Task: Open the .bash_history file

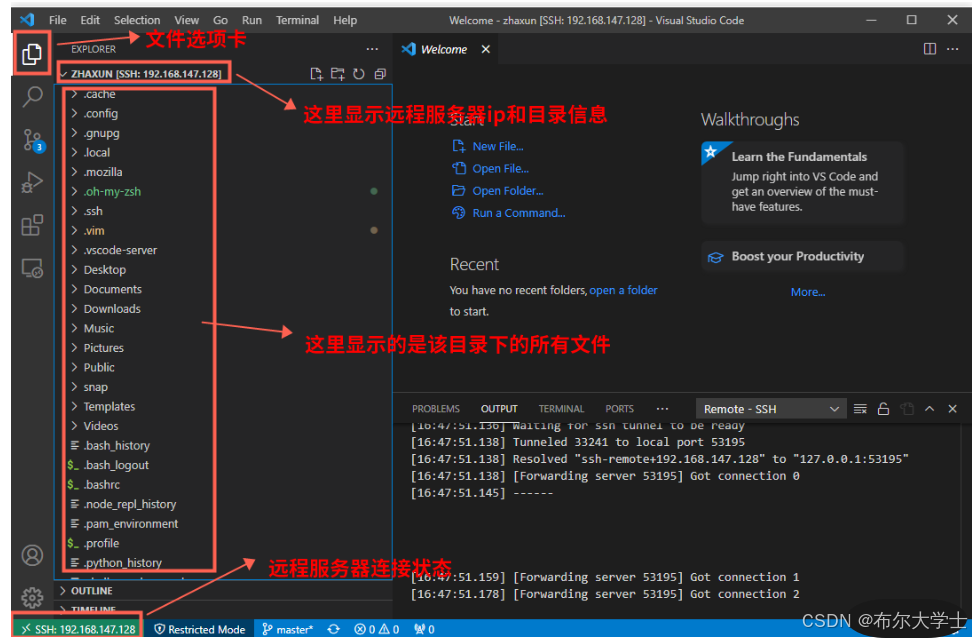Action: click(117, 446)
